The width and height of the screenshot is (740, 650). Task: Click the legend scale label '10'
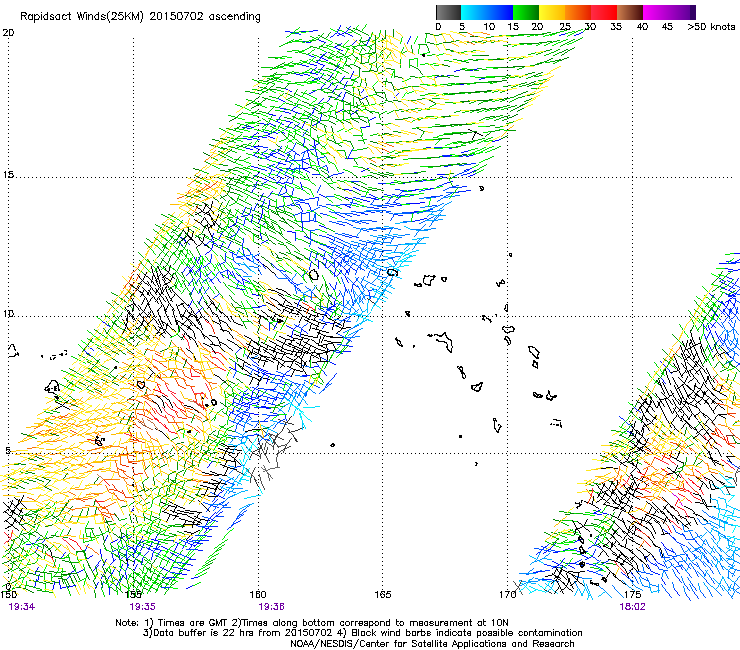[x=489, y=27]
